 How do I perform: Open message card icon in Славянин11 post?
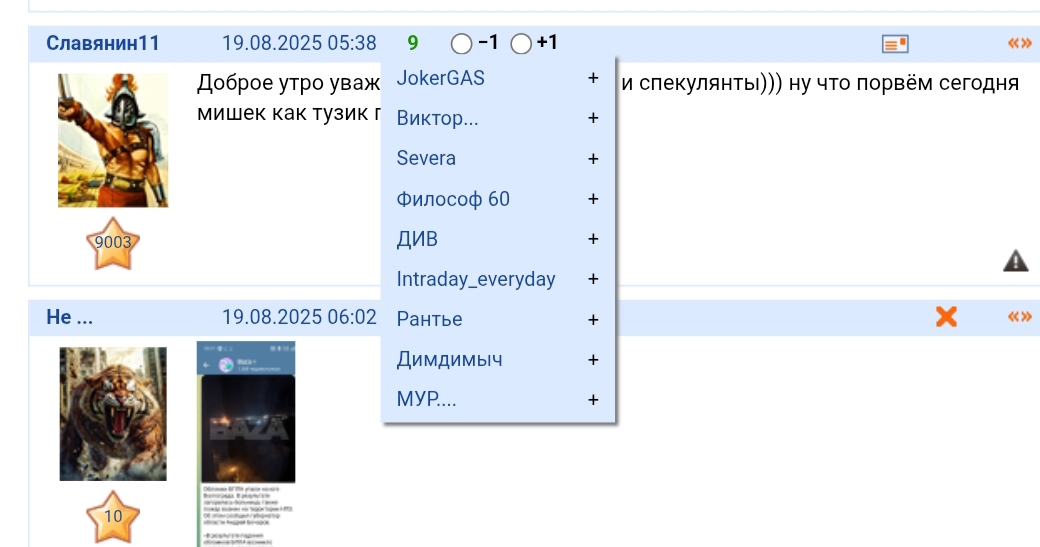tap(895, 44)
